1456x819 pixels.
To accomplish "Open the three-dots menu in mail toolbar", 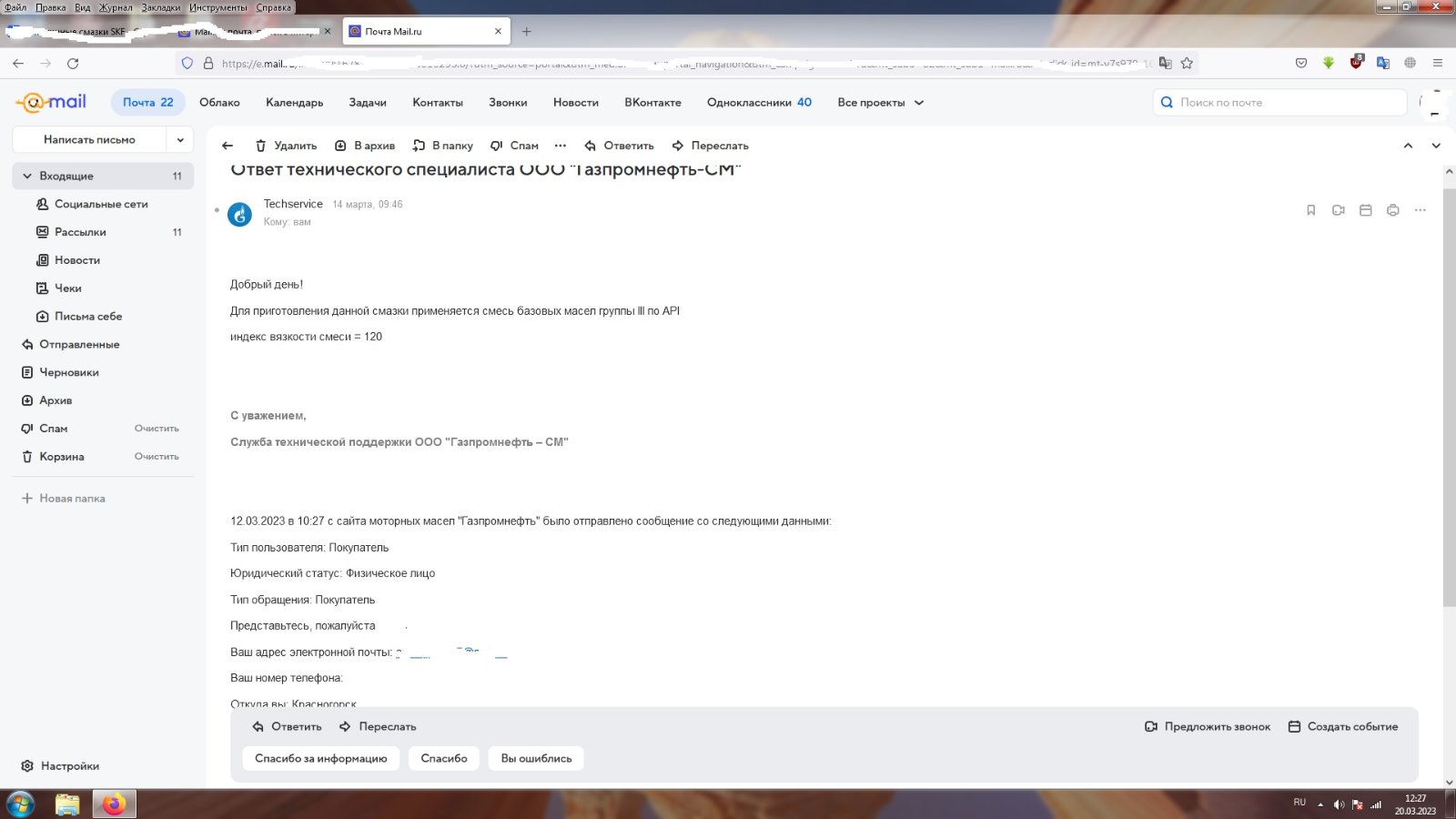I will click(561, 146).
